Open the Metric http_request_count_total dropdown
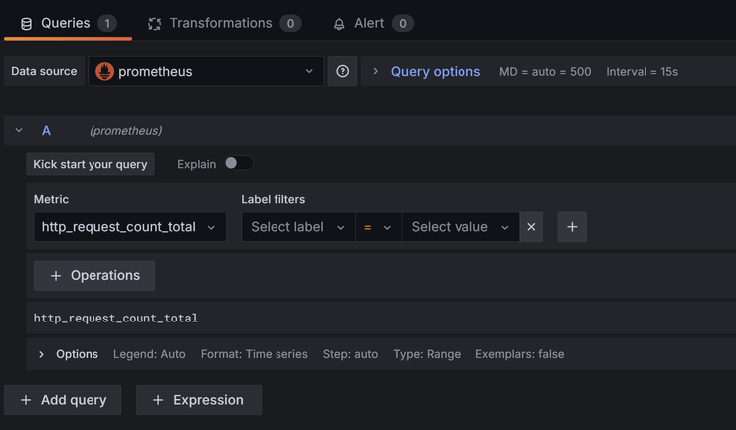The width and height of the screenshot is (736, 430). 129,227
